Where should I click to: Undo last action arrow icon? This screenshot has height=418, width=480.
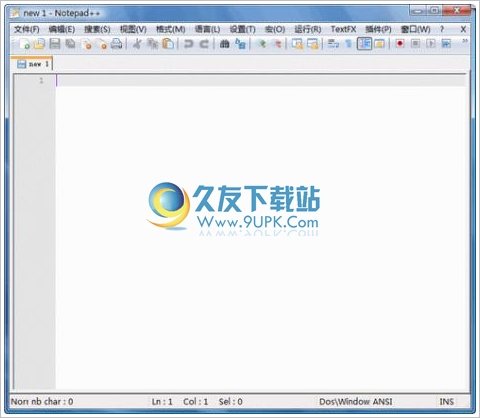pos(188,44)
